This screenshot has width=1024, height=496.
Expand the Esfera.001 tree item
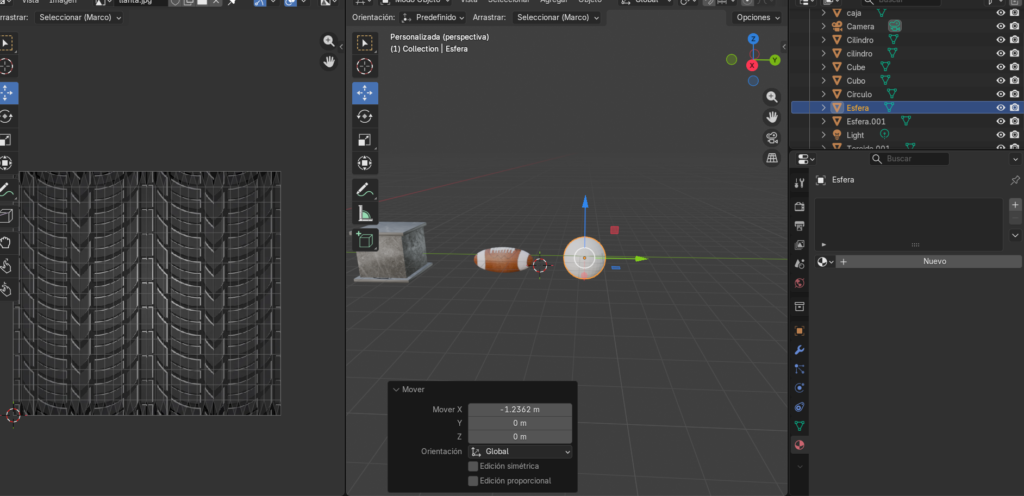click(824, 121)
